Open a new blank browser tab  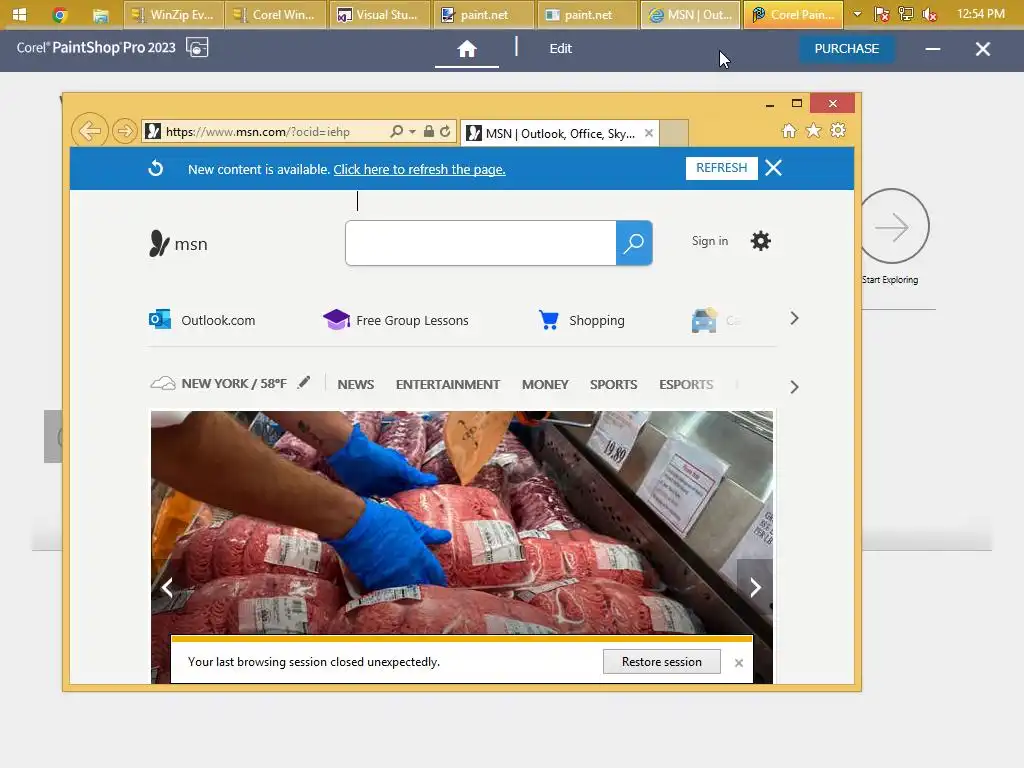tap(673, 133)
